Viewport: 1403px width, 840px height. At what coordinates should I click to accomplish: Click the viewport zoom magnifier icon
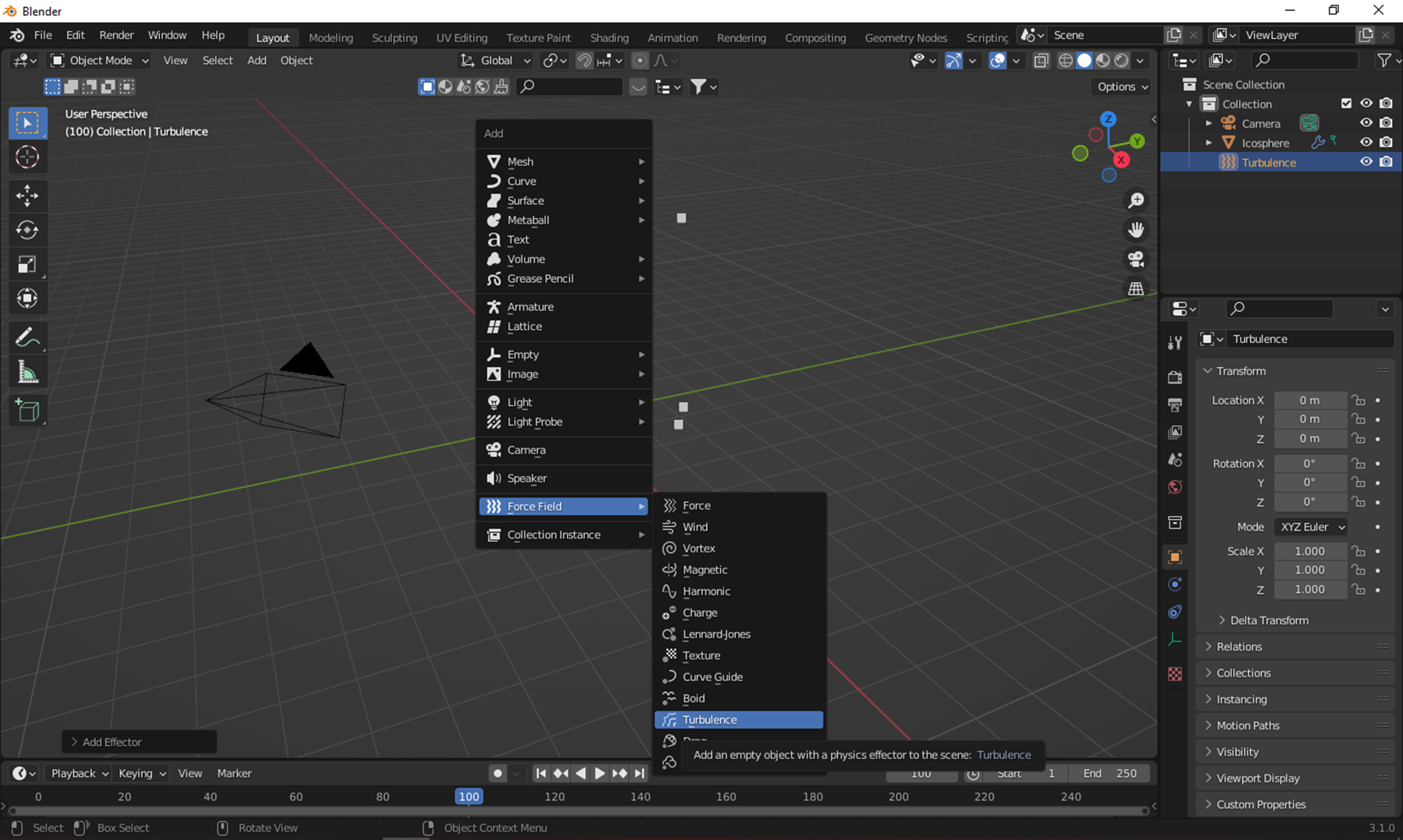tap(1136, 201)
